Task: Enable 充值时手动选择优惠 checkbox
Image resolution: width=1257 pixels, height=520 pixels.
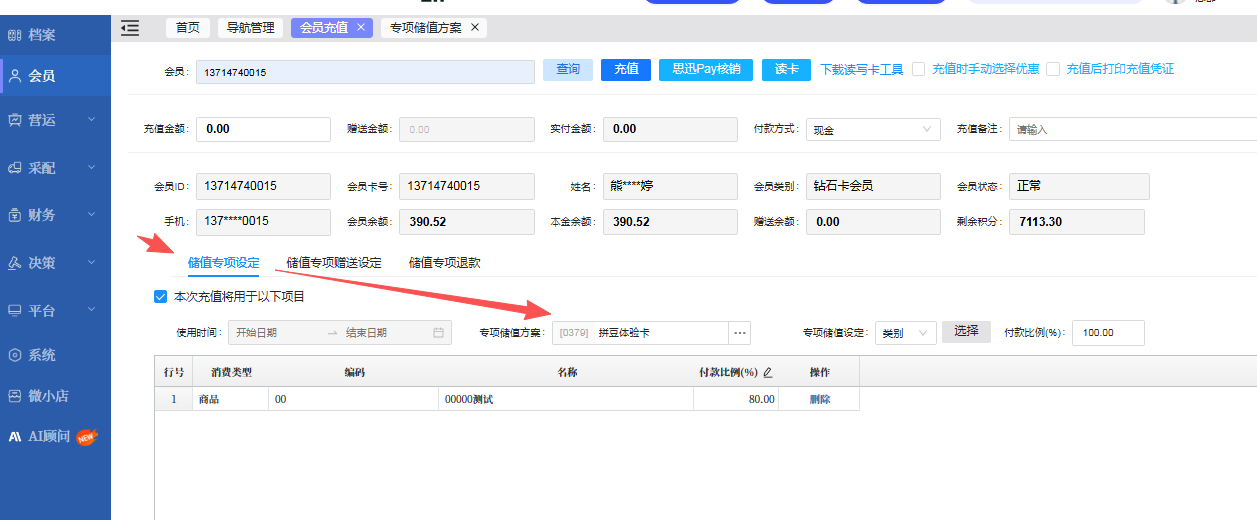Action: click(x=919, y=69)
